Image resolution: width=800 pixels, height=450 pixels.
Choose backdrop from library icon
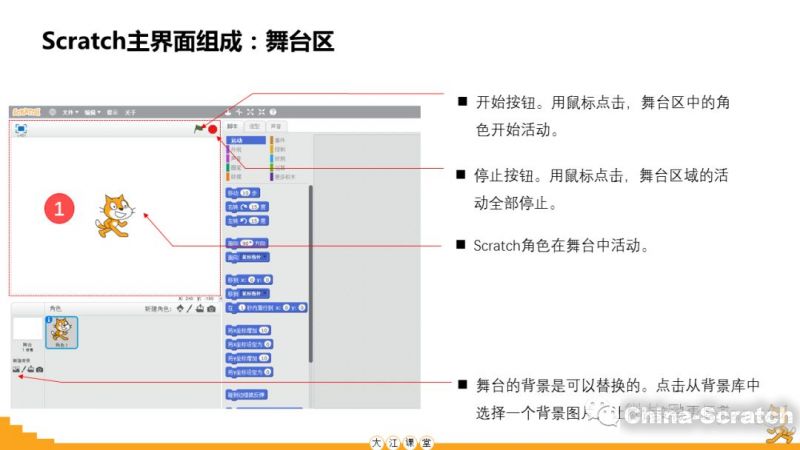[x=16, y=369]
